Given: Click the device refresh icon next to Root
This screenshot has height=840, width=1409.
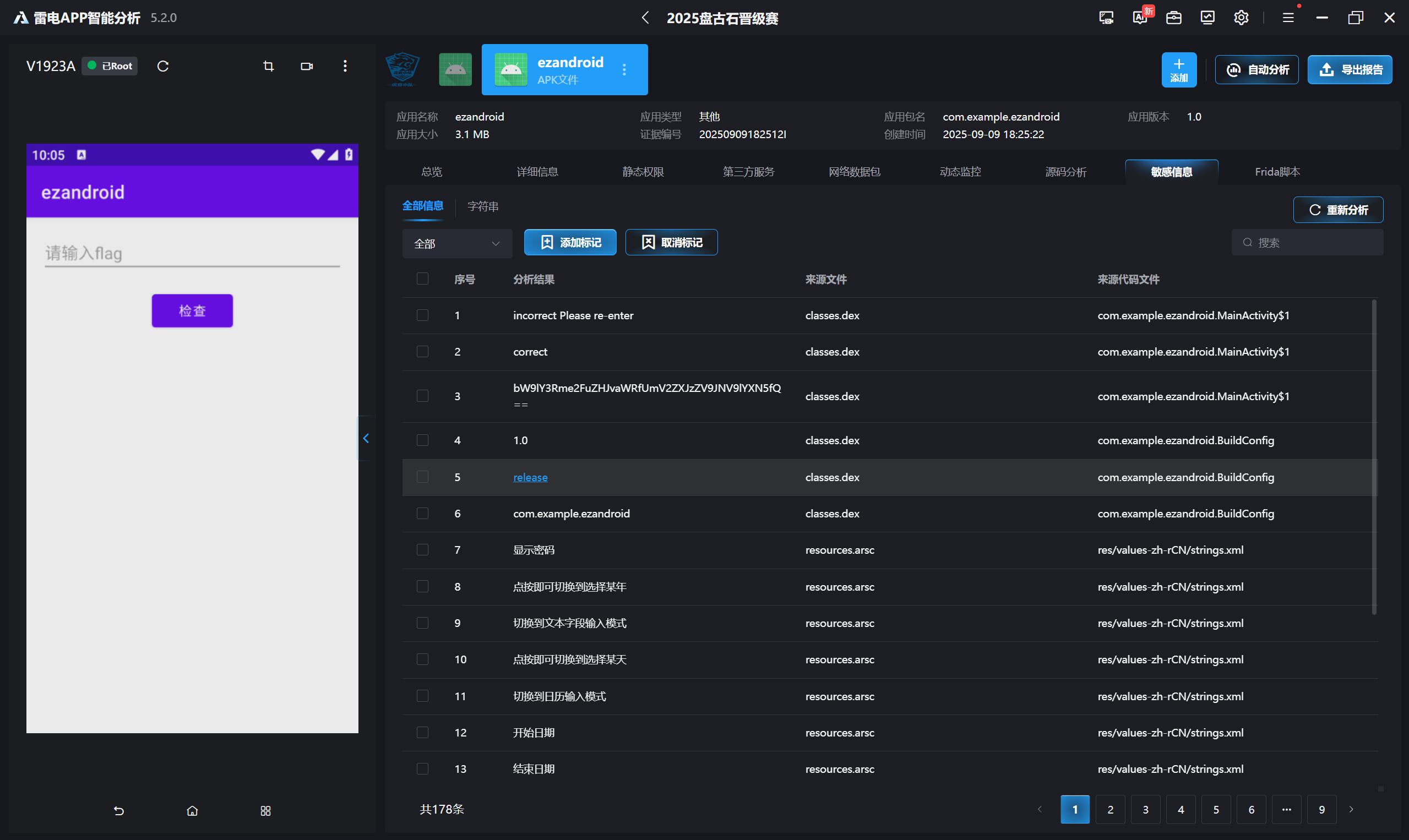Looking at the screenshot, I should (x=163, y=66).
